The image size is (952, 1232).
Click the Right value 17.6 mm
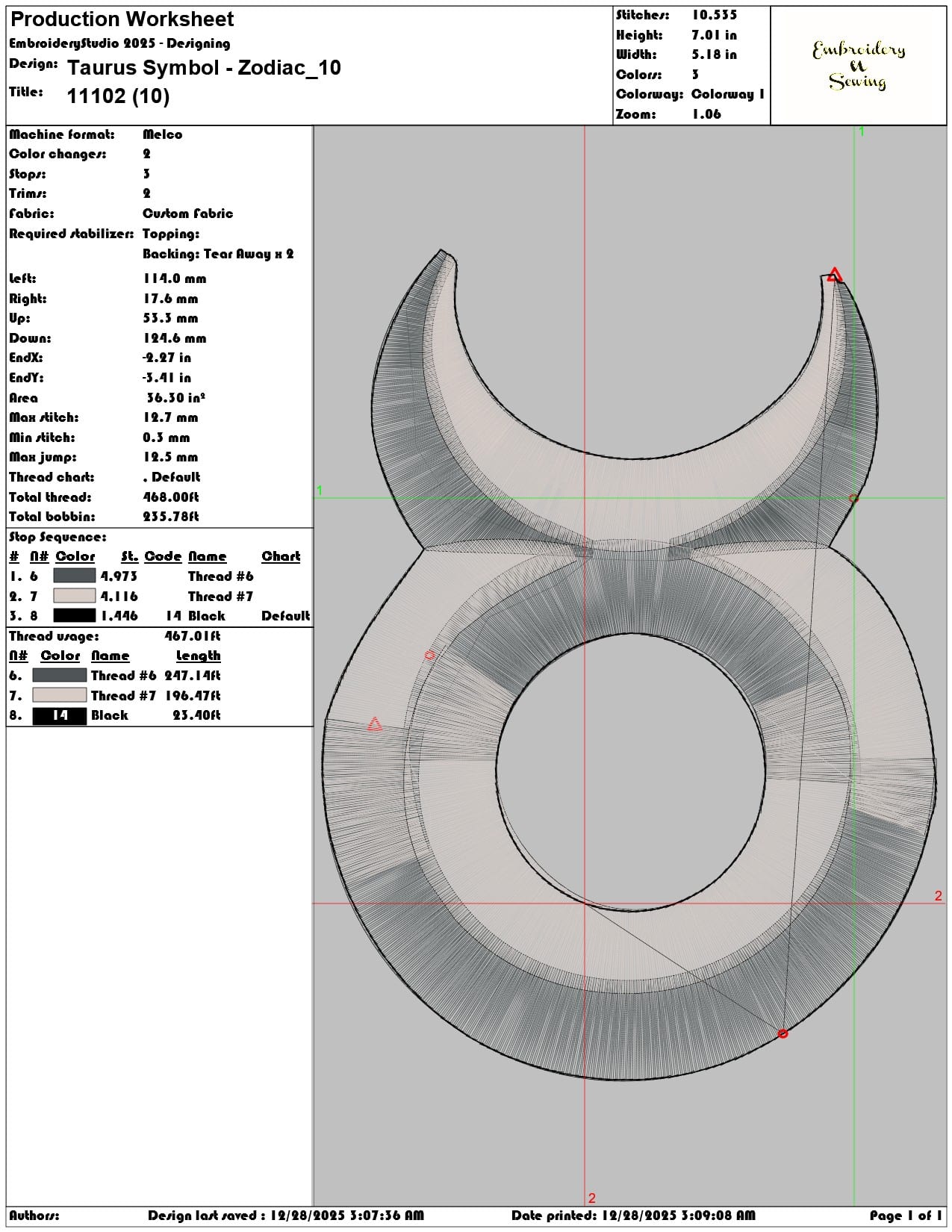(170, 299)
